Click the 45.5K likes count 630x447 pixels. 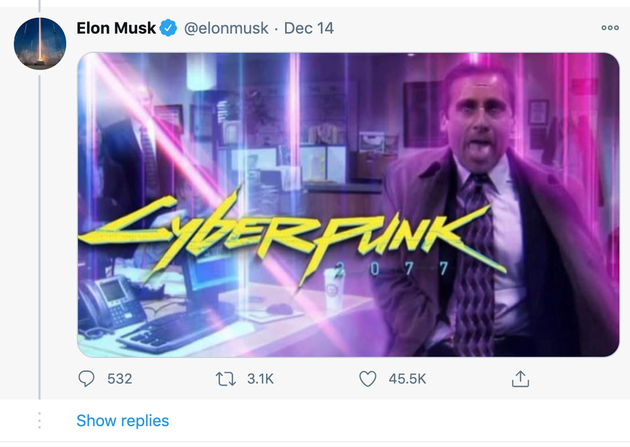tap(407, 379)
